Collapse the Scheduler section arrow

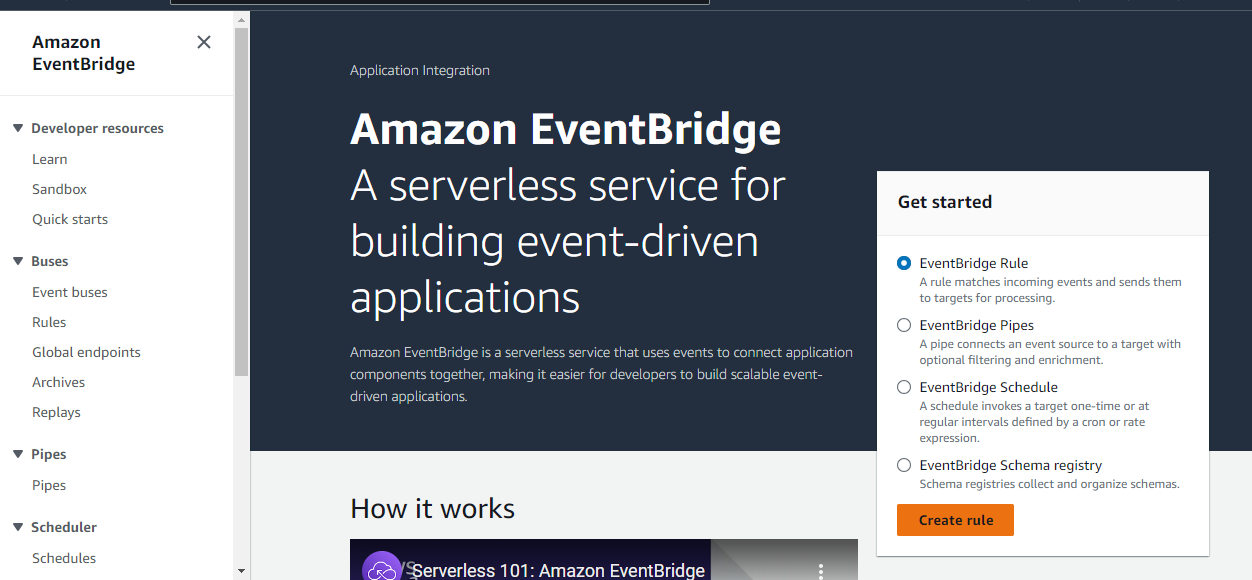17,527
